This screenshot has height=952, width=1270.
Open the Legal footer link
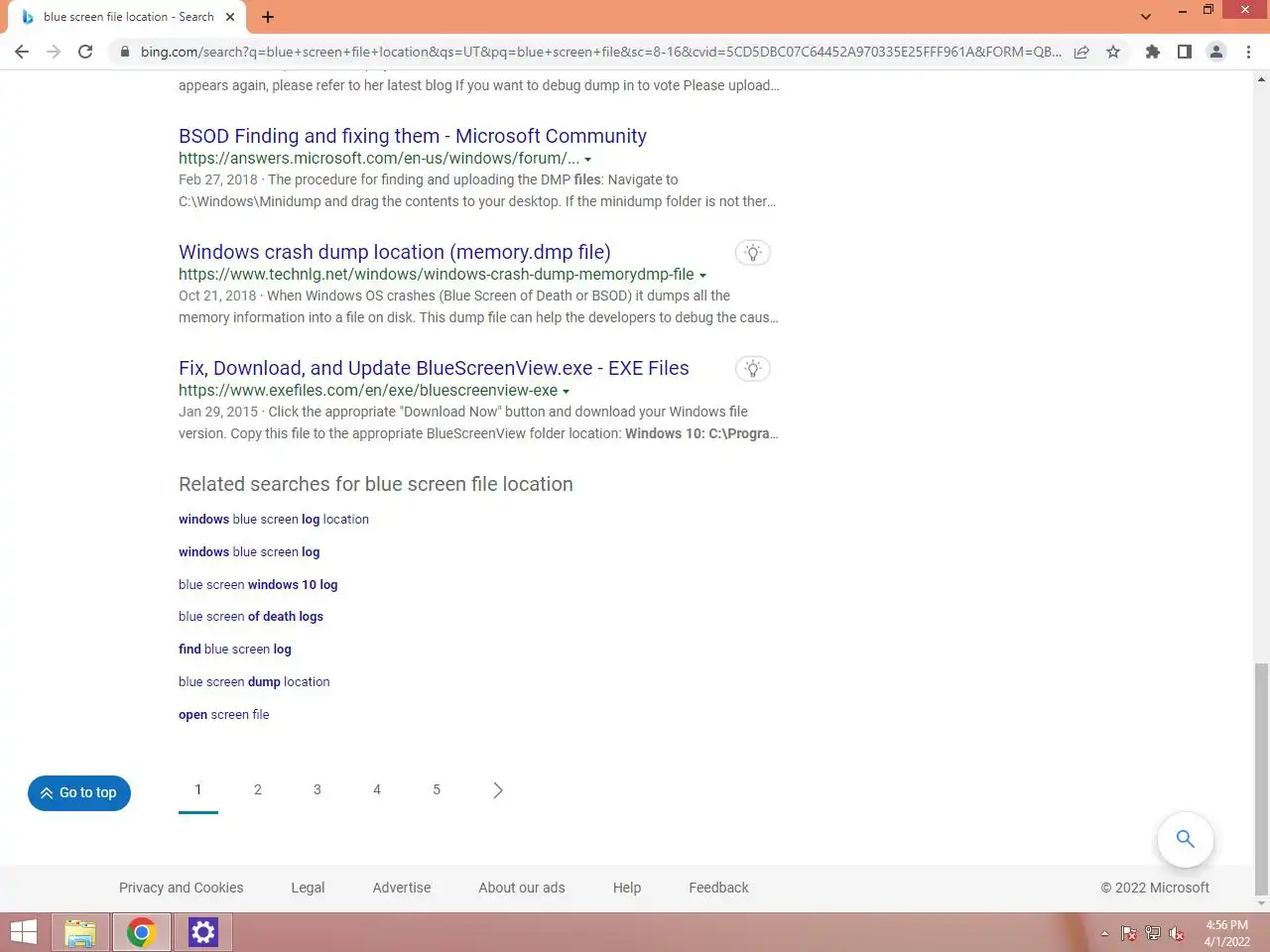(308, 888)
